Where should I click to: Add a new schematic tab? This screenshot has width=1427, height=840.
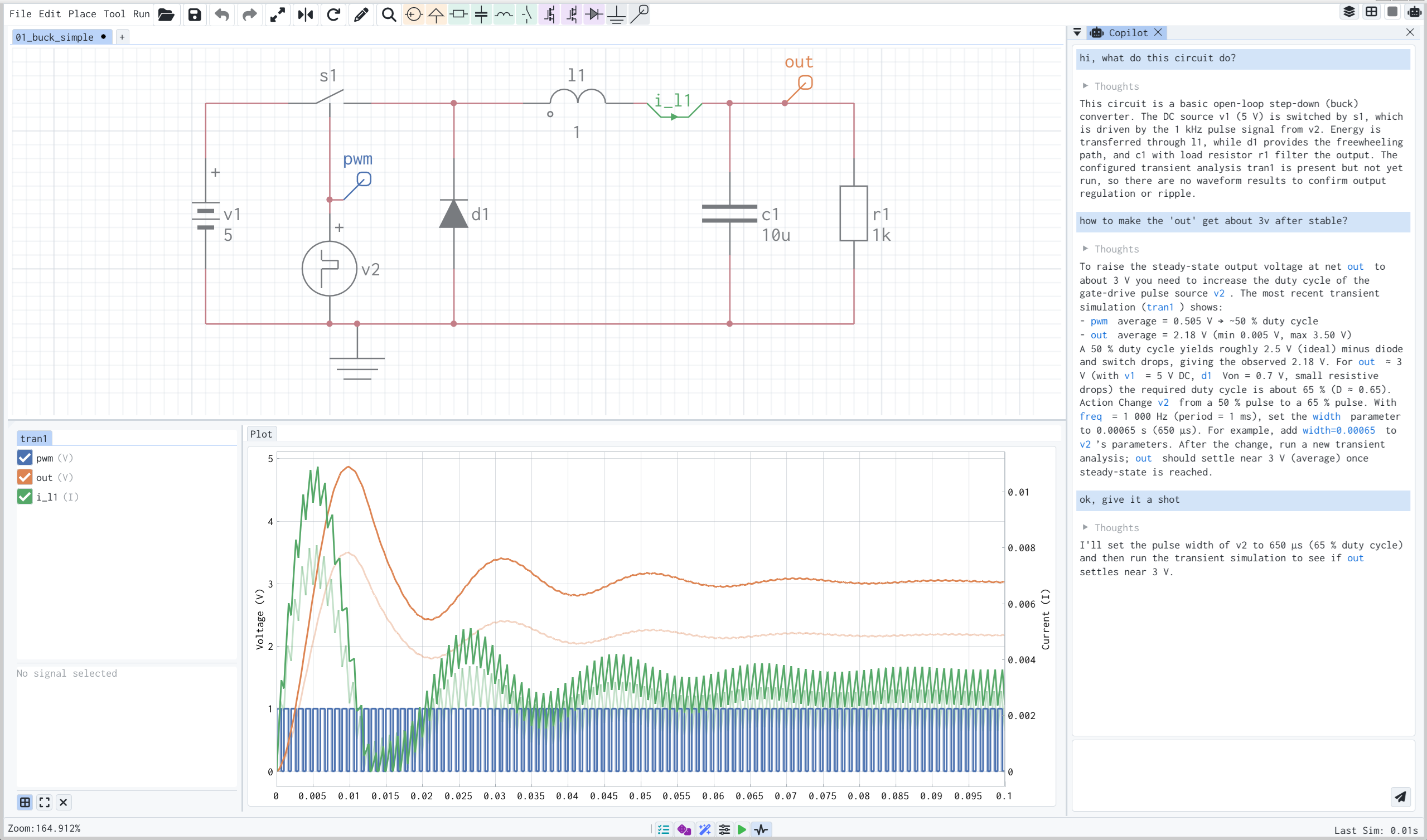click(x=122, y=37)
